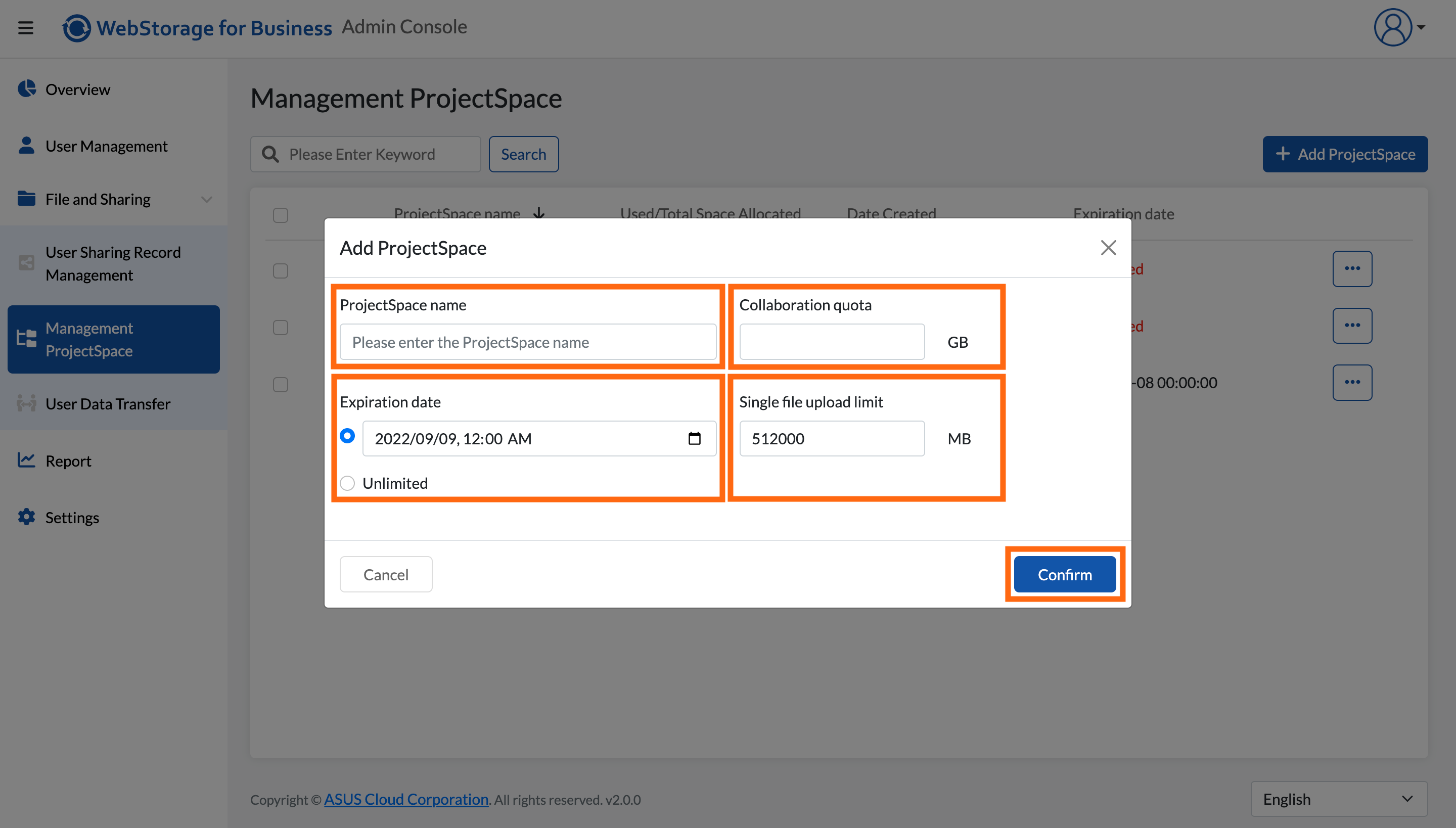Open User Sharing Record Management

click(x=114, y=263)
